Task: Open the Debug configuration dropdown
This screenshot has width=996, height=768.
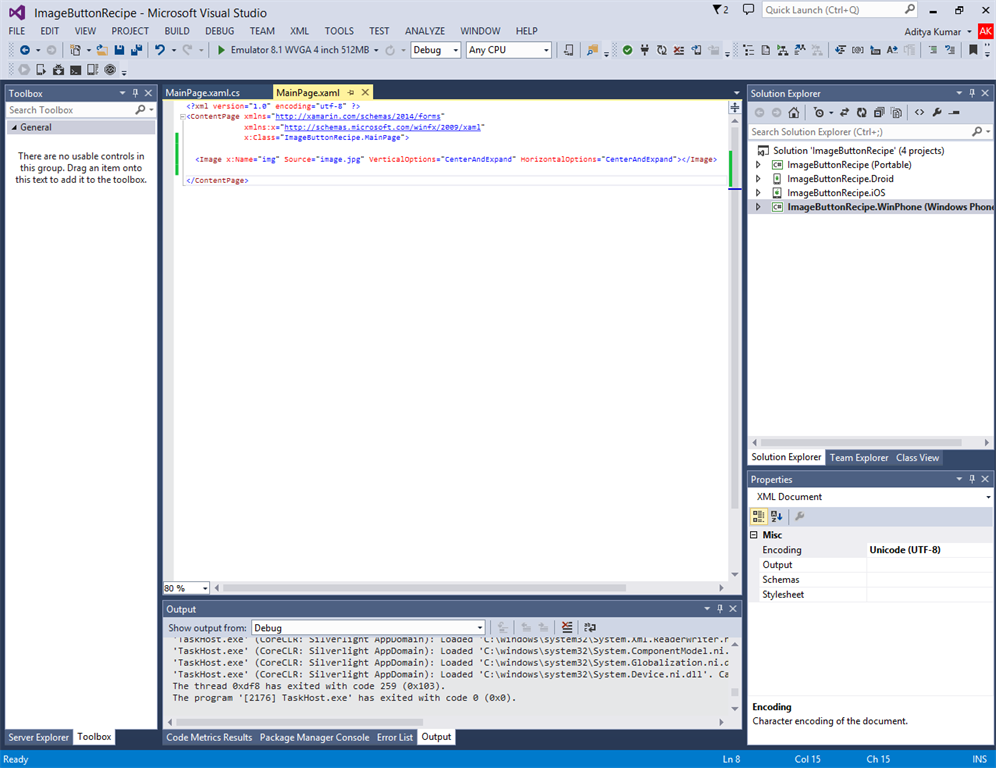Action: coord(435,50)
